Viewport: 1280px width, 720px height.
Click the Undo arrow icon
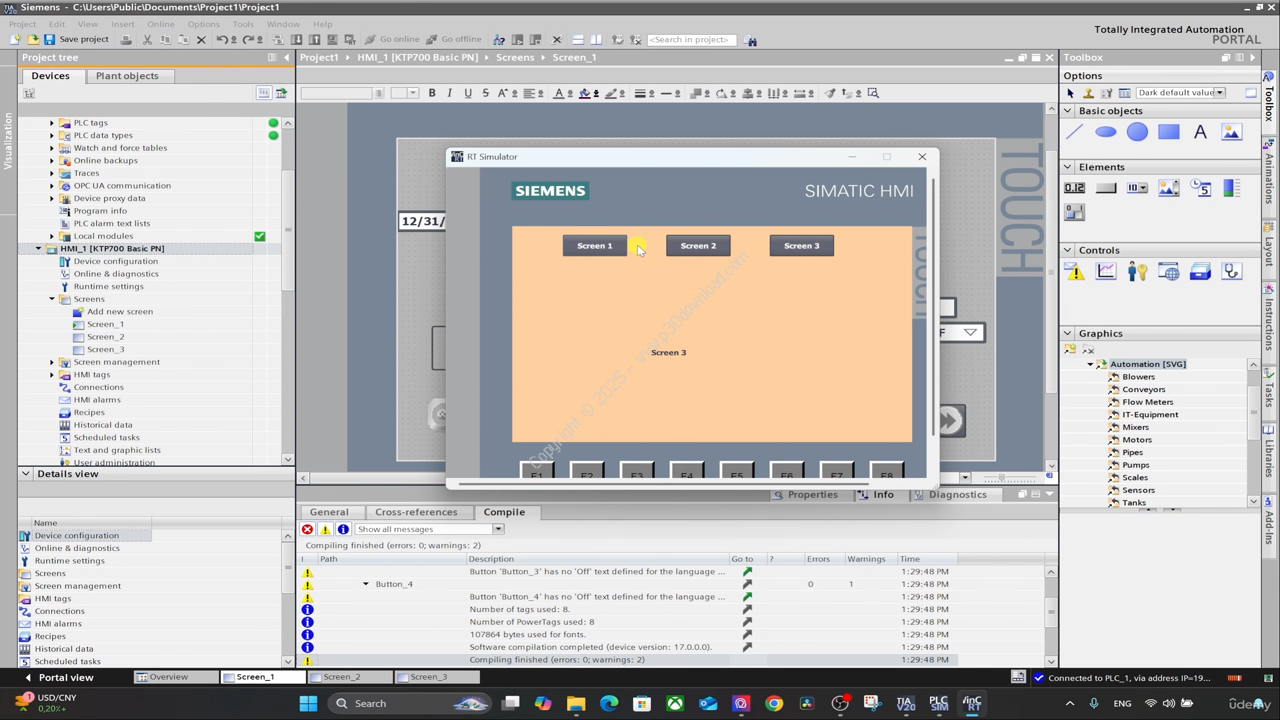[224, 39]
